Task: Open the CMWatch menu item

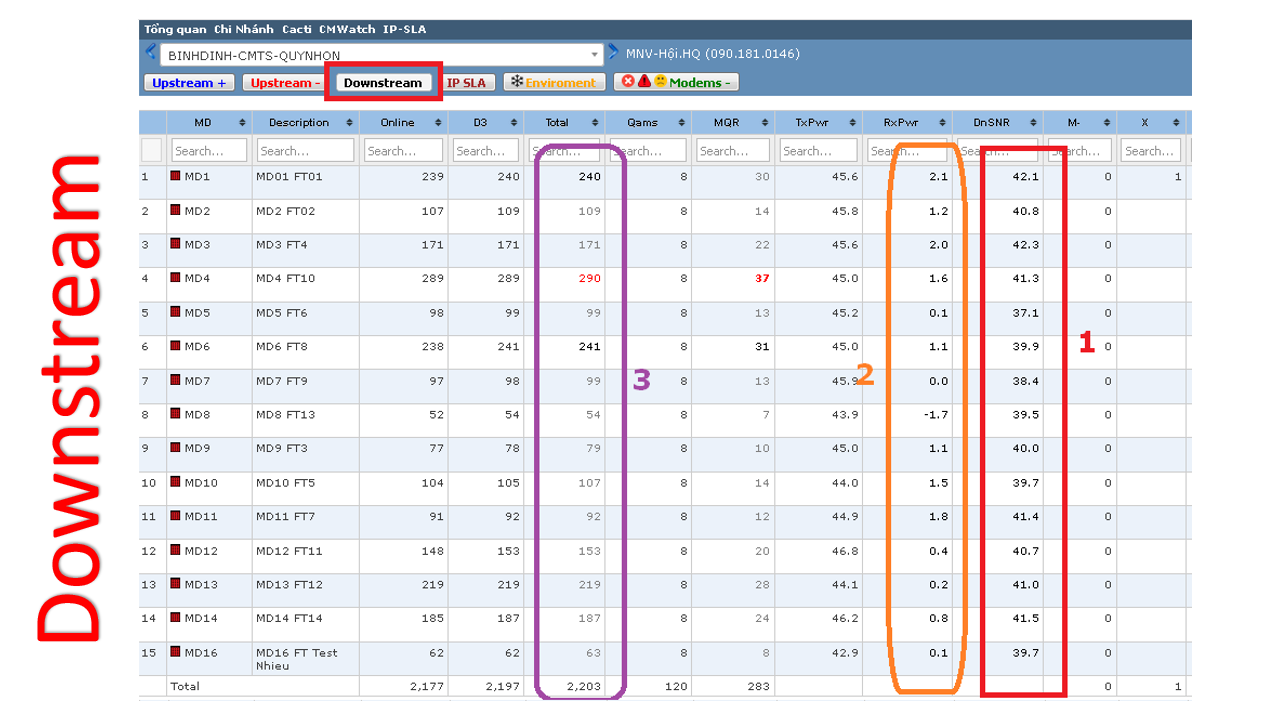Action: click(347, 29)
